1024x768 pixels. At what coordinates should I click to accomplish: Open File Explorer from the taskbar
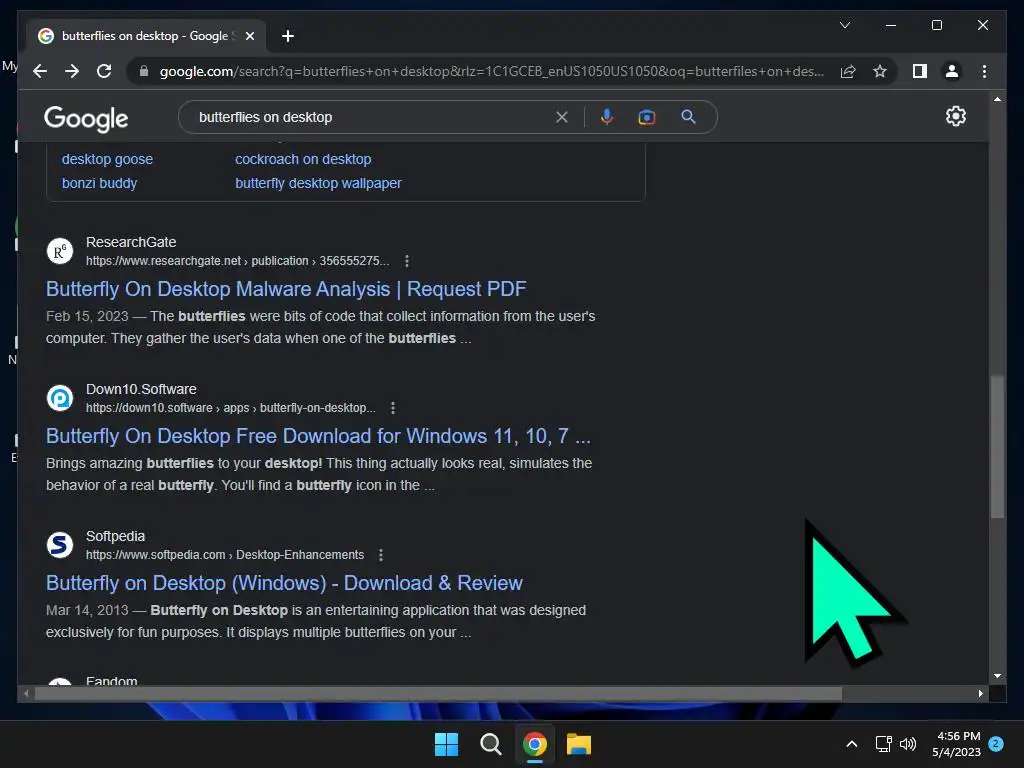click(579, 744)
